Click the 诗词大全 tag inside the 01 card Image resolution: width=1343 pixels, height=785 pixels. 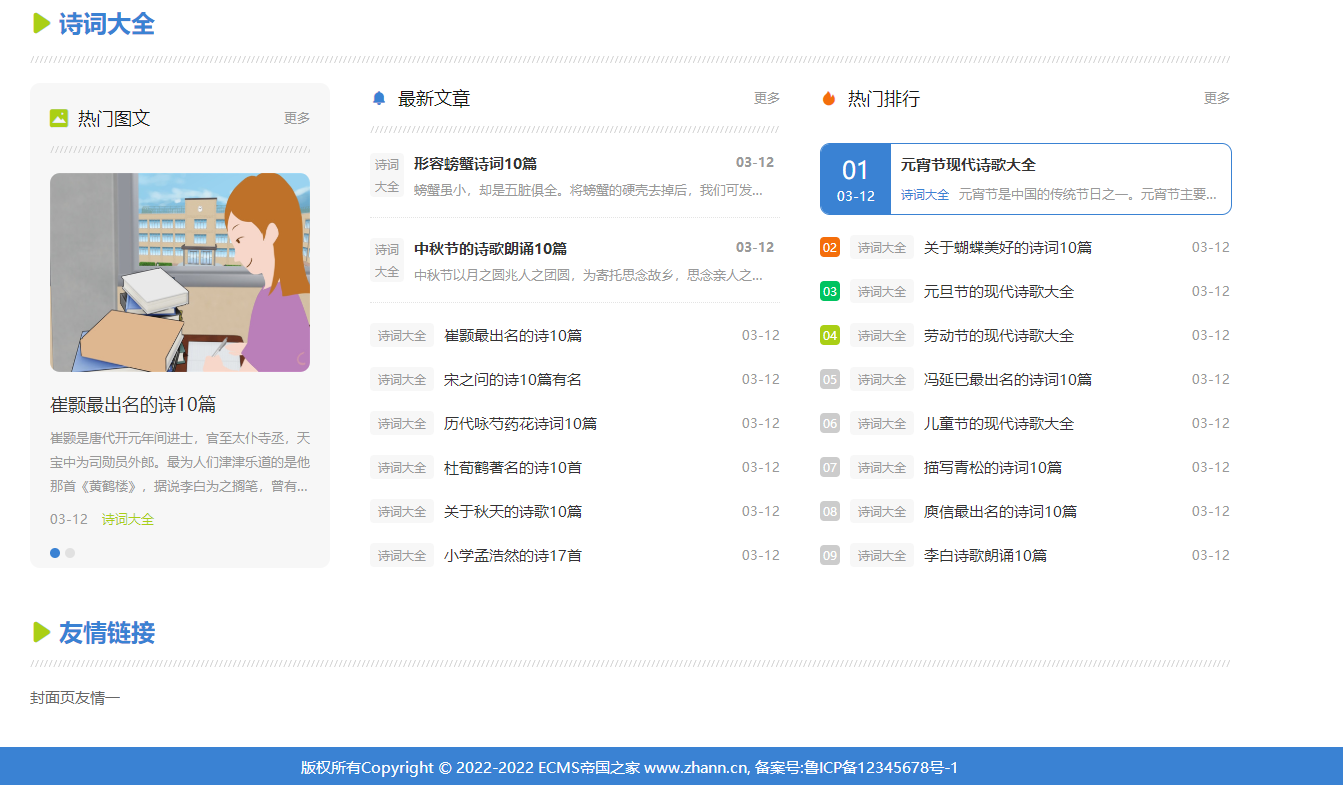coord(923,194)
